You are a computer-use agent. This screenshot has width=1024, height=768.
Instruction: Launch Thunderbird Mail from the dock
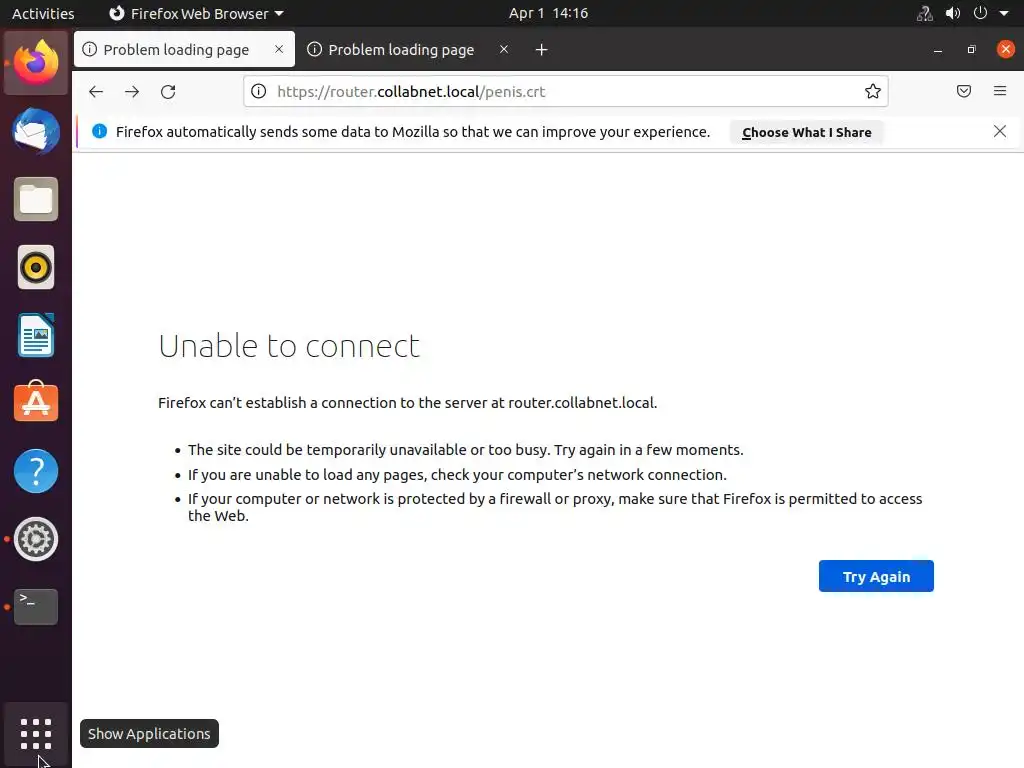coord(36,131)
